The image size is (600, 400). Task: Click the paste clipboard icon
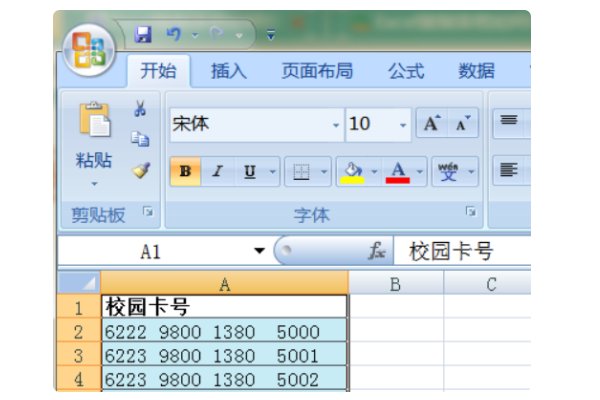click(x=95, y=119)
